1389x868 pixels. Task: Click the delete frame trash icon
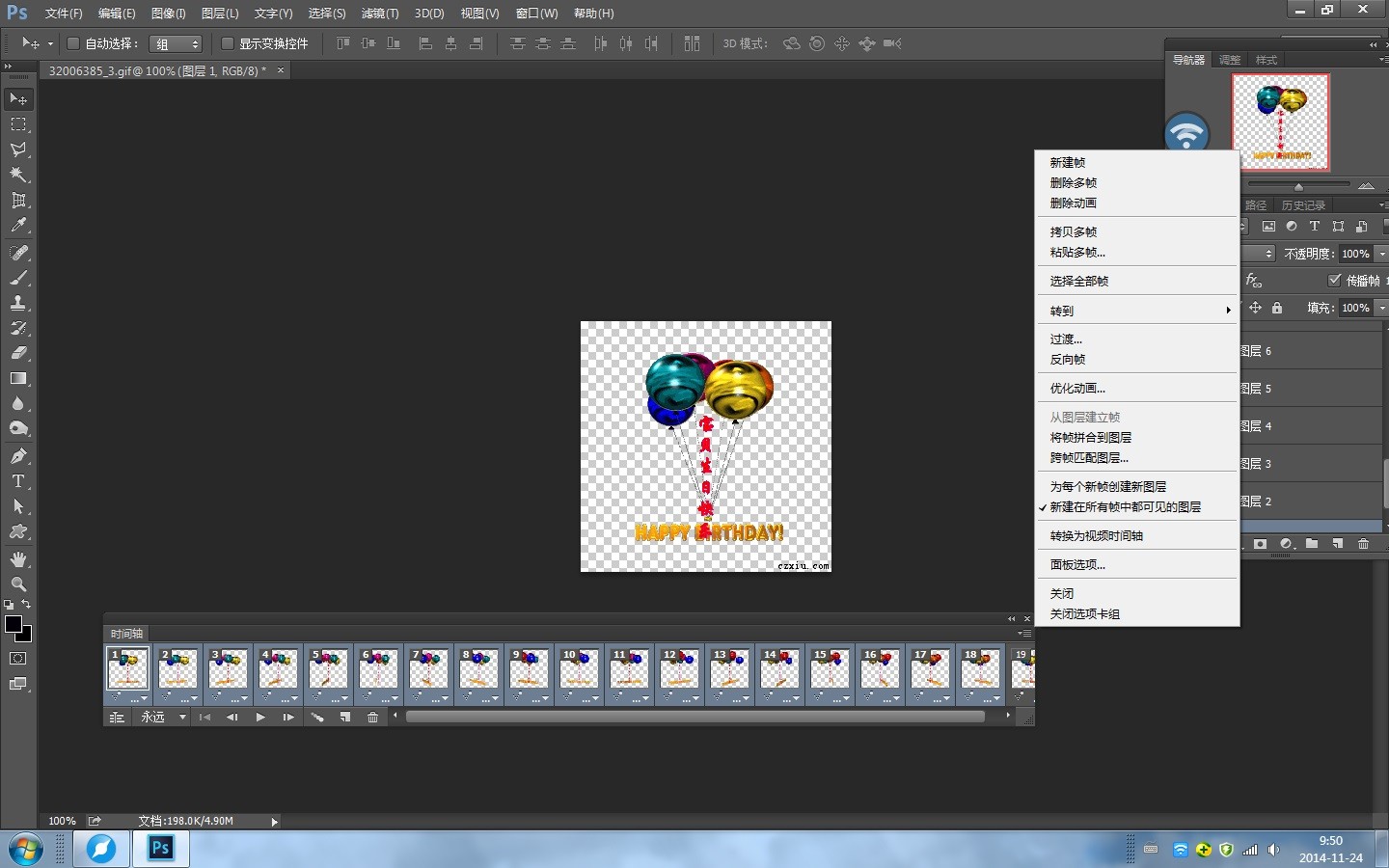click(372, 718)
